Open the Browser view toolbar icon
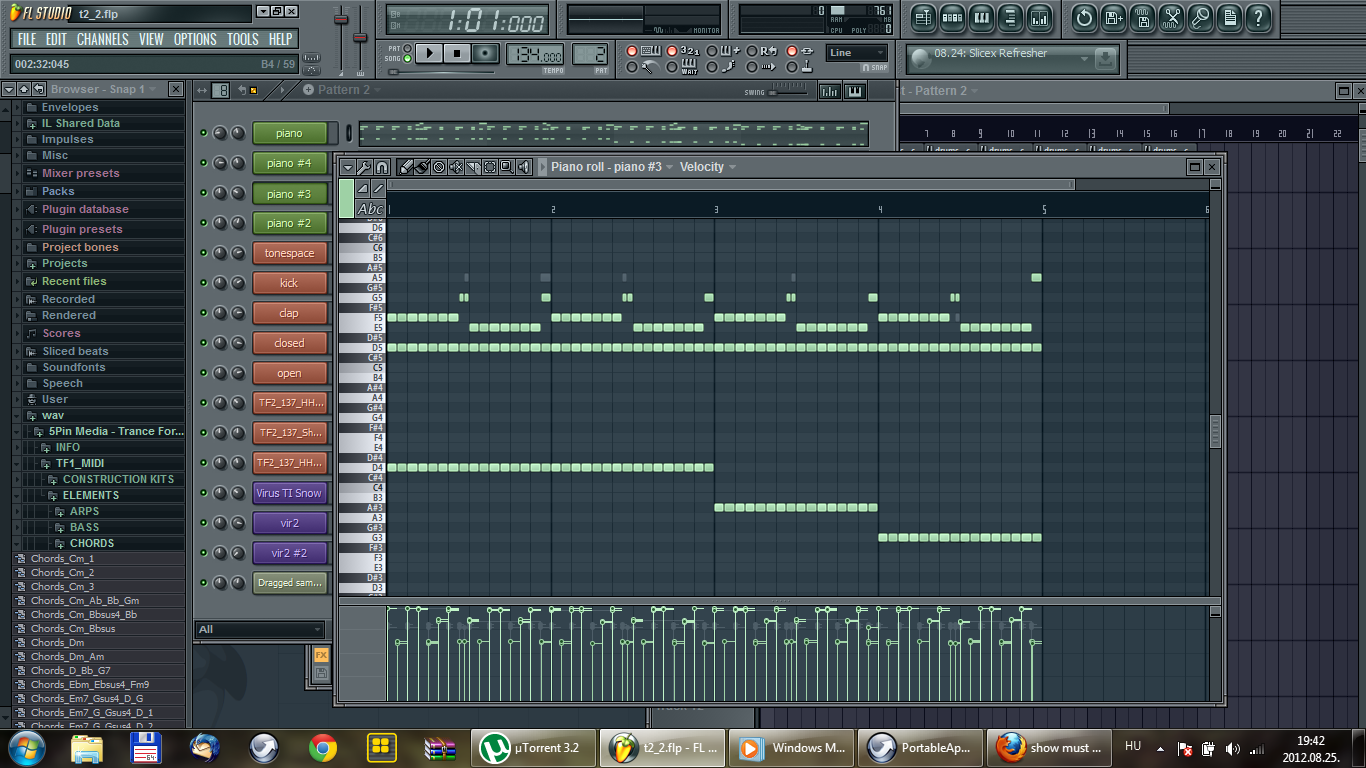 point(1010,17)
